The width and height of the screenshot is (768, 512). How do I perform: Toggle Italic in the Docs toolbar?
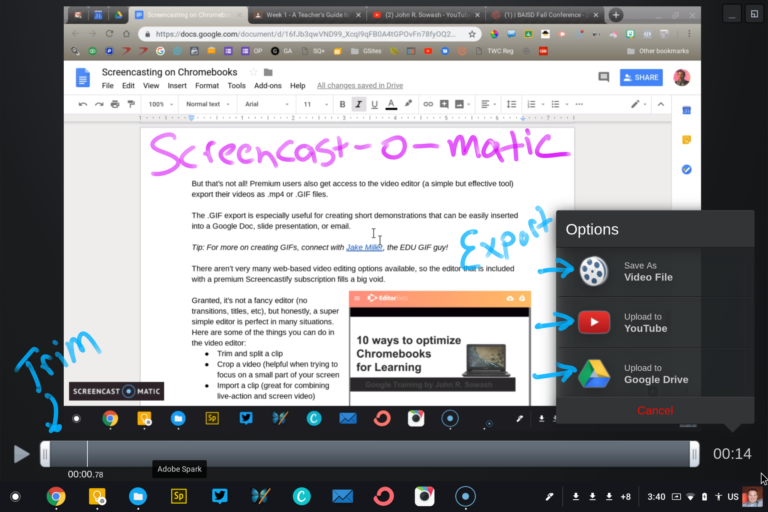(359, 104)
